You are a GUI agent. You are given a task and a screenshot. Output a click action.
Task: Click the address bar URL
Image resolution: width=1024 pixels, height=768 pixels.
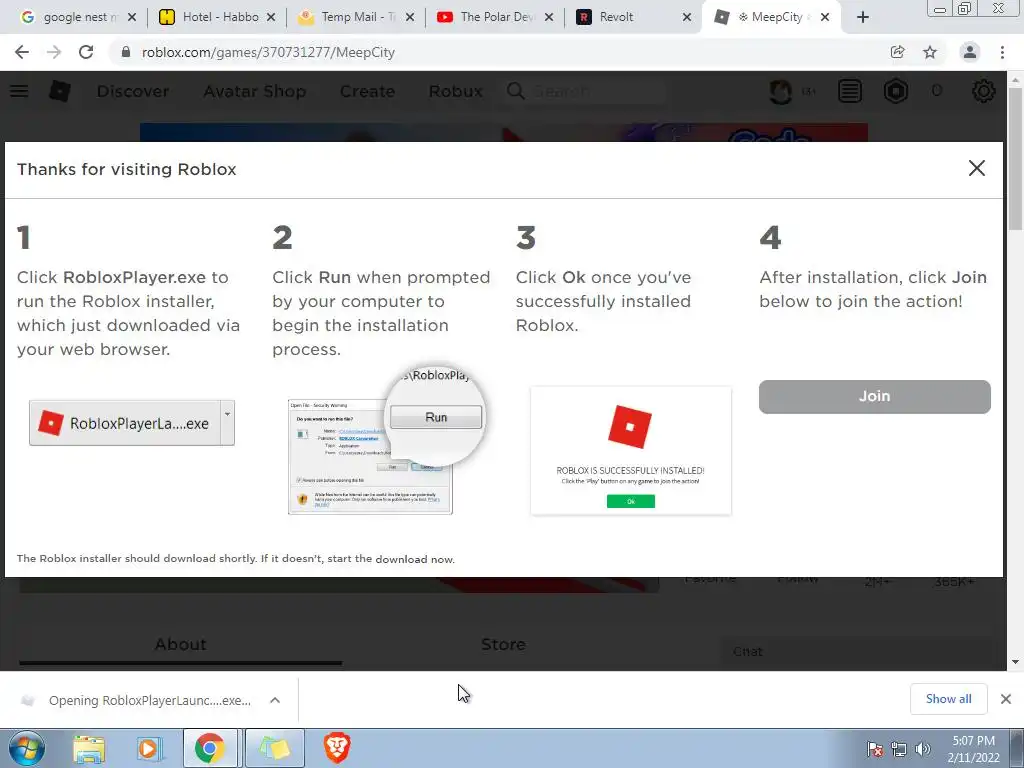point(268,52)
